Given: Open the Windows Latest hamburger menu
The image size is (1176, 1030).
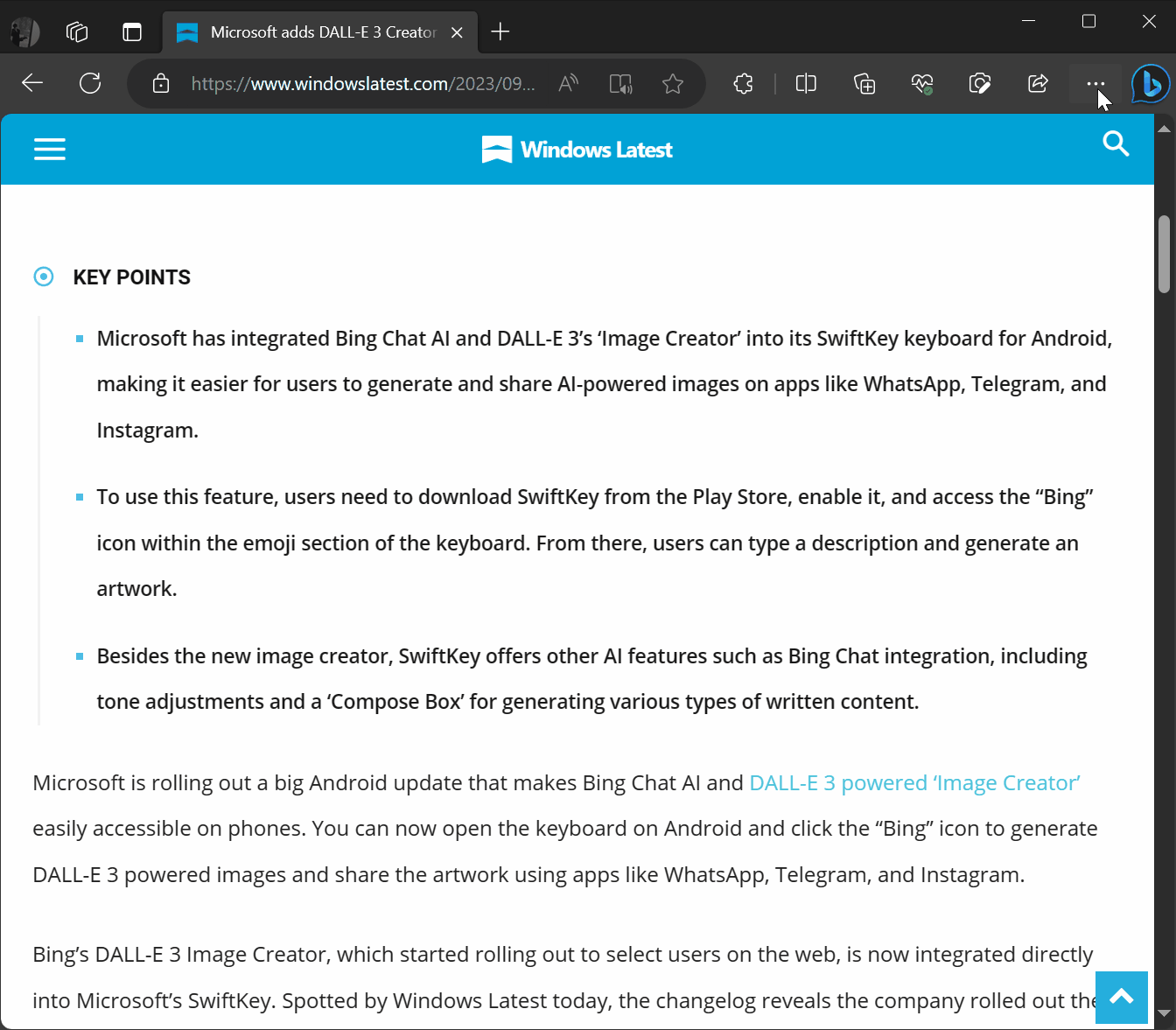Looking at the screenshot, I should pos(50,149).
